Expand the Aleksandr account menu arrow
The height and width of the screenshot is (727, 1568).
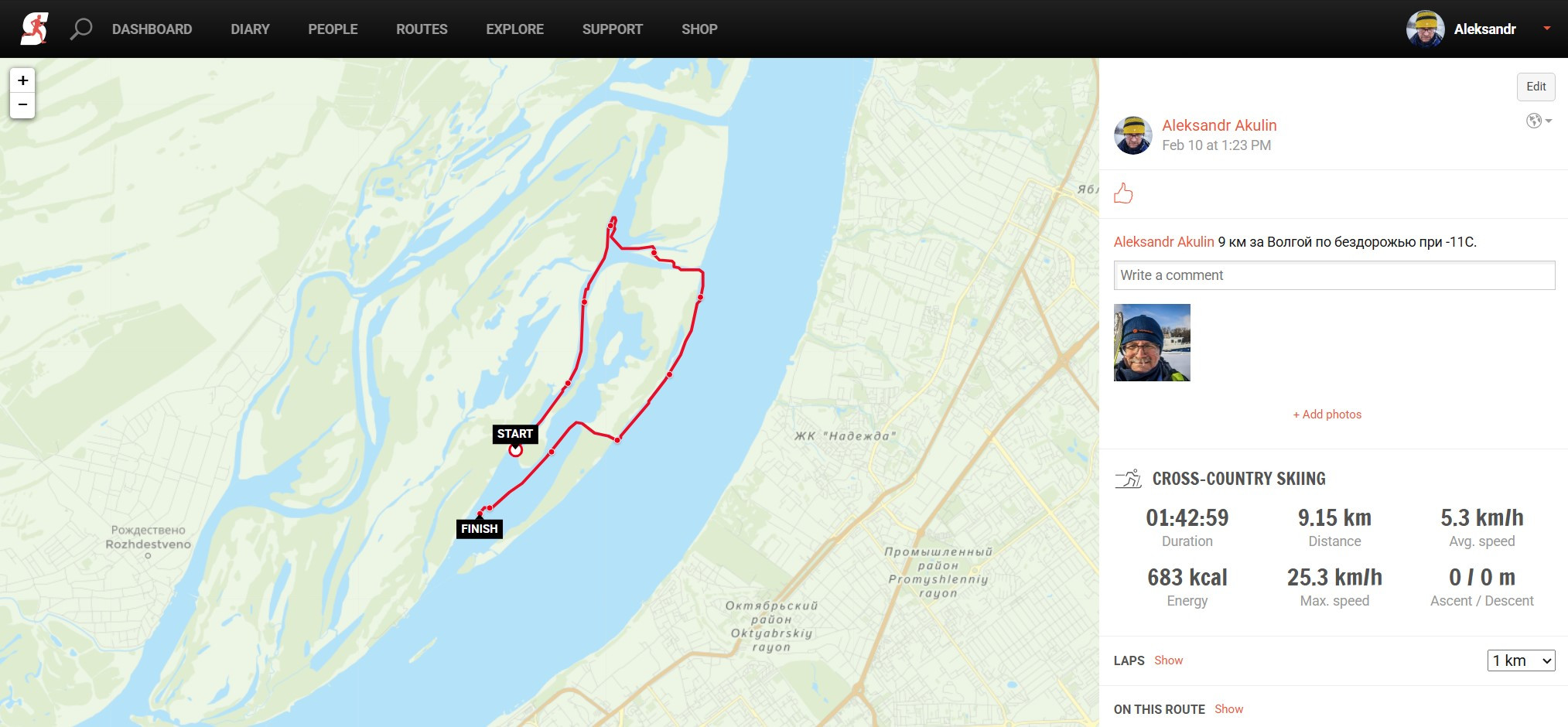(x=1547, y=29)
